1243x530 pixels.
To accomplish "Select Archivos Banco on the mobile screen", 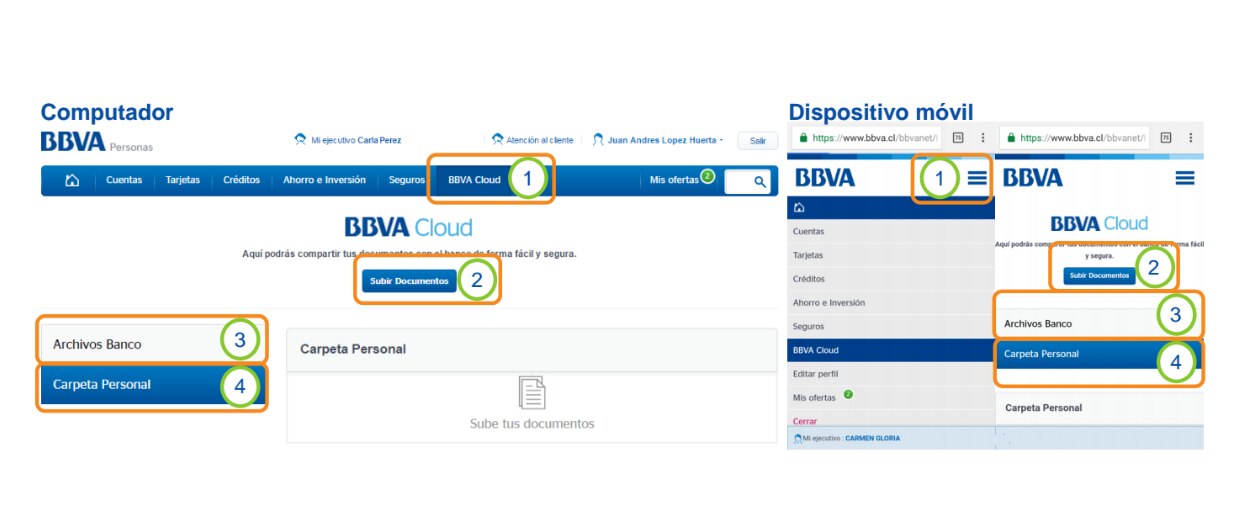I will click(1099, 323).
